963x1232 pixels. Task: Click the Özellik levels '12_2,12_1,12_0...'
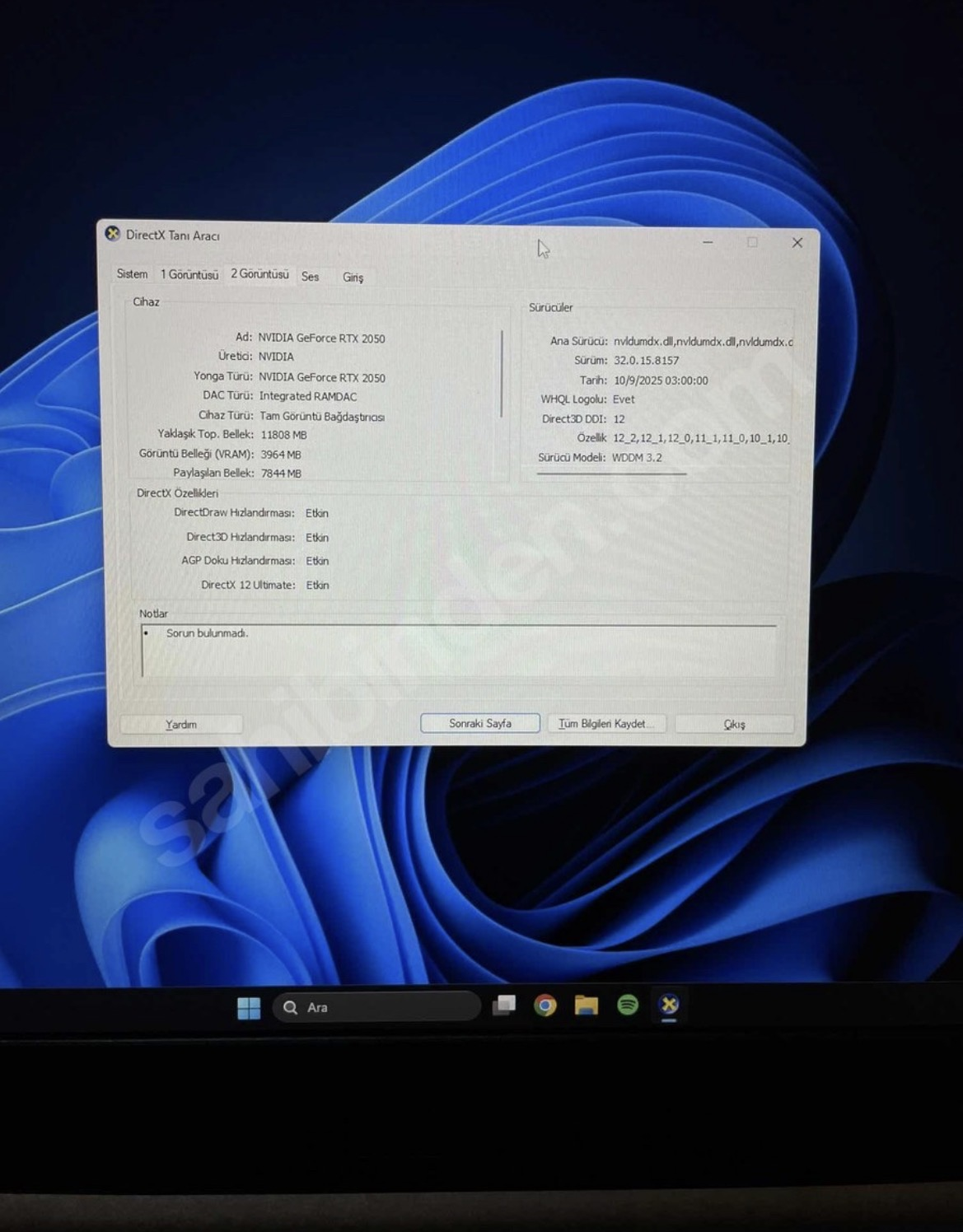click(x=701, y=438)
